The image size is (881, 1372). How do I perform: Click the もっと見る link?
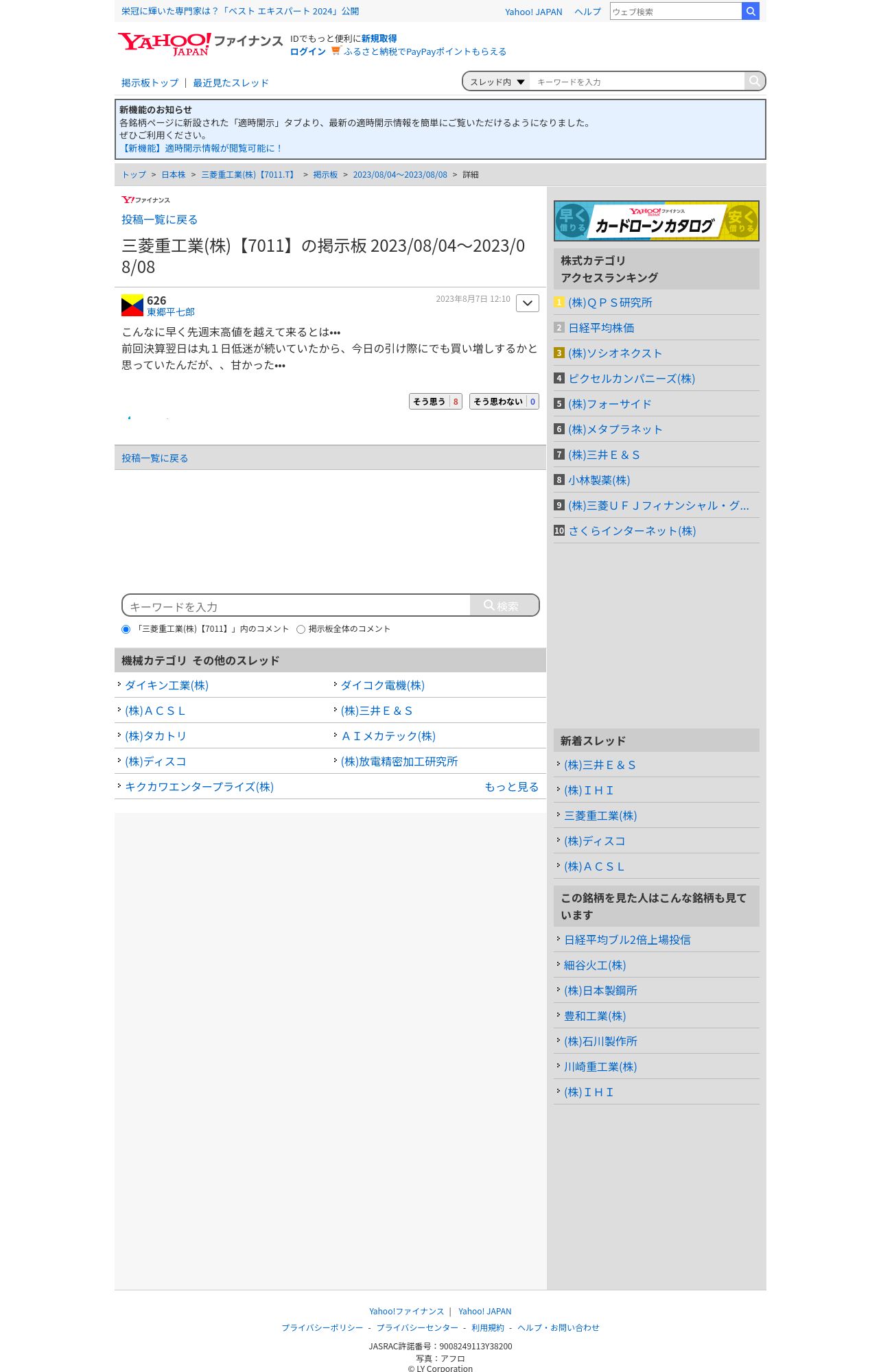click(x=512, y=787)
